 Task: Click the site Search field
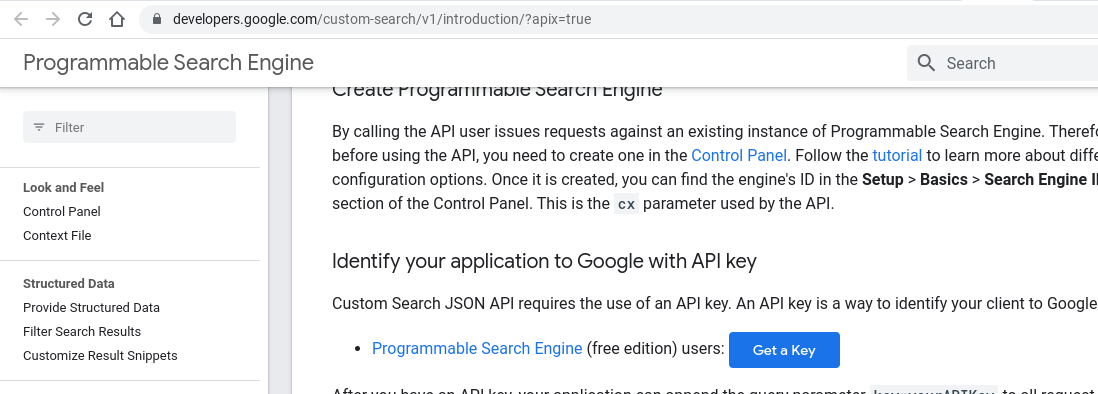click(1003, 63)
